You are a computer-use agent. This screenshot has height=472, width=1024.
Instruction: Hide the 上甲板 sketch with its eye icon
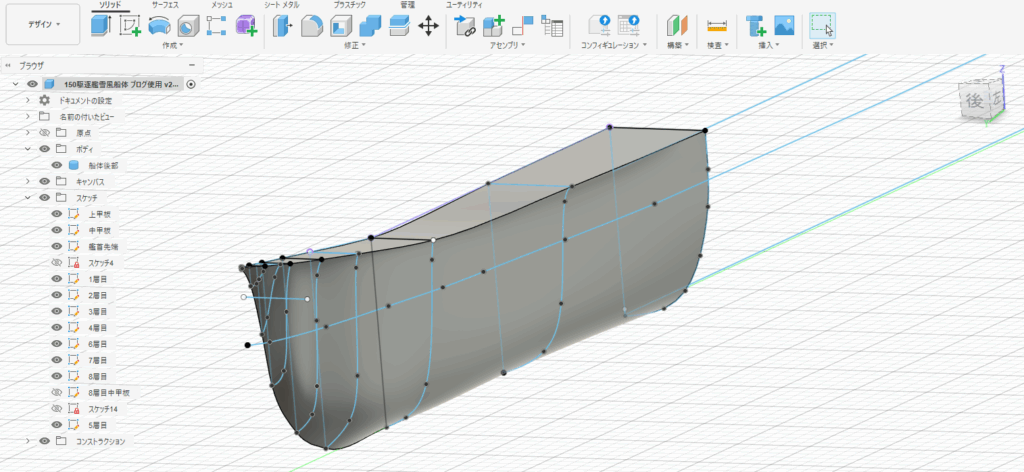tap(57, 214)
